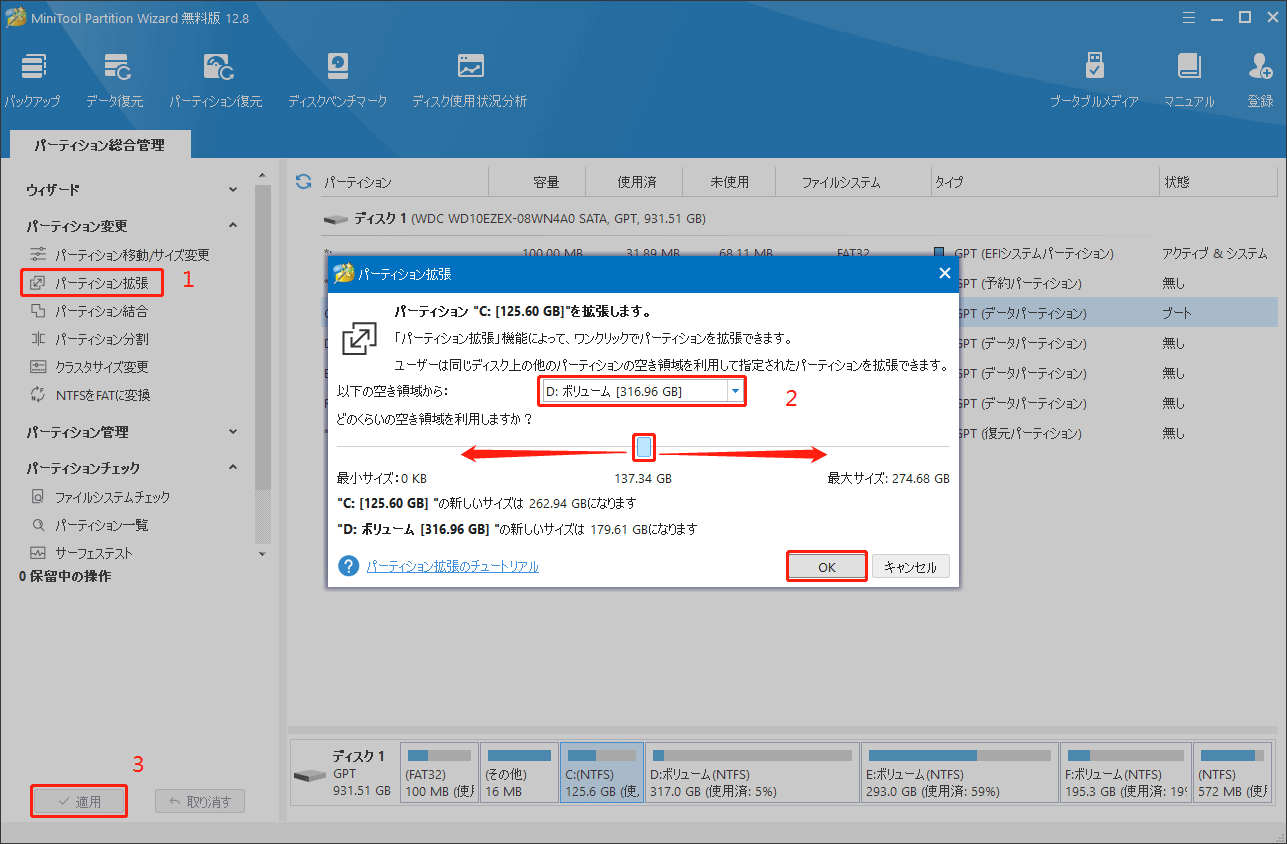Select F:ボリューム block in disk map
The image size is (1287, 844).
point(1126,772)
